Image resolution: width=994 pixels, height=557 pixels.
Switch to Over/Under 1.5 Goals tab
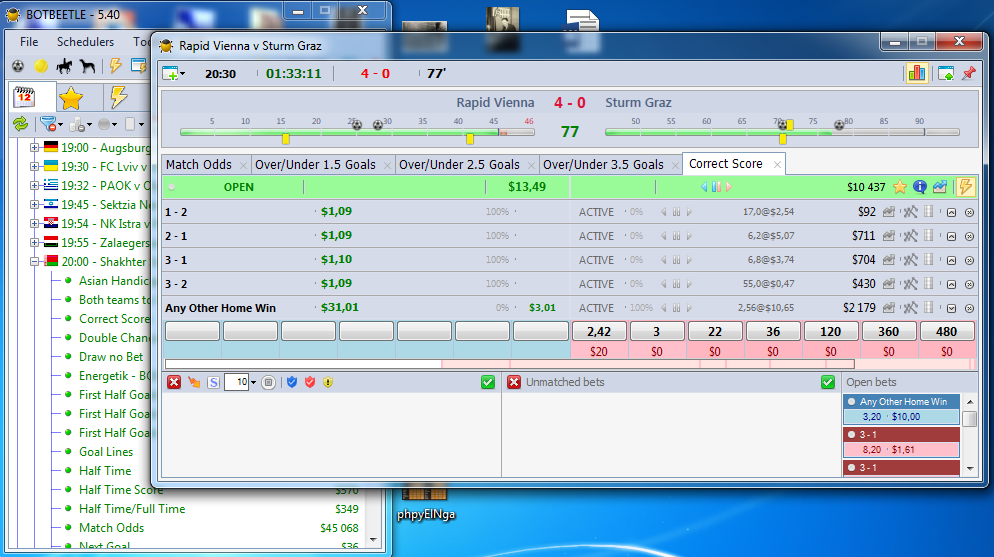(316, 165)
